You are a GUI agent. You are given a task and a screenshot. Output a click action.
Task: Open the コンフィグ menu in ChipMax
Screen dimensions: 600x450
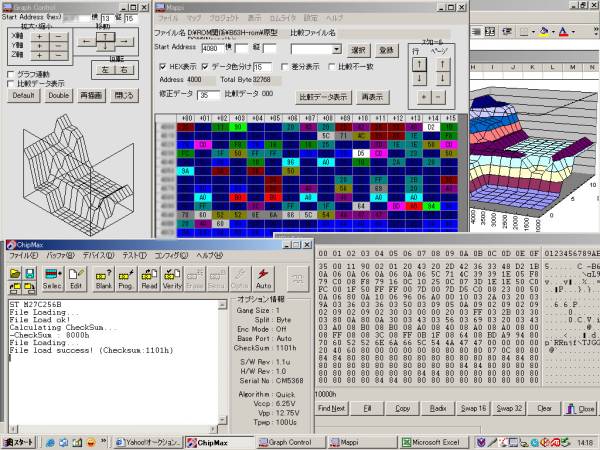point(170,255)
